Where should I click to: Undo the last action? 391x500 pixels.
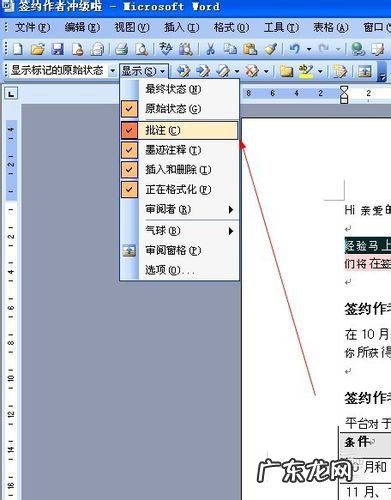coord(295,49)
